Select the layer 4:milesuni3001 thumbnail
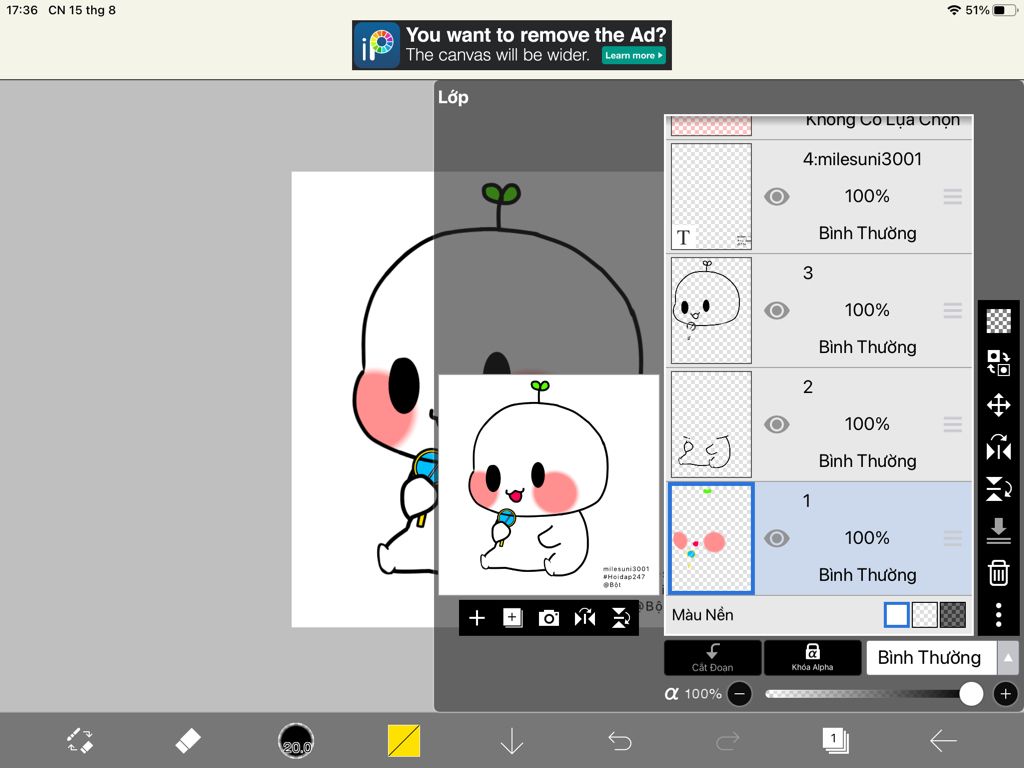Image resolution: width=1024 pixels, height=768 pixels. (x=711, y=197)
